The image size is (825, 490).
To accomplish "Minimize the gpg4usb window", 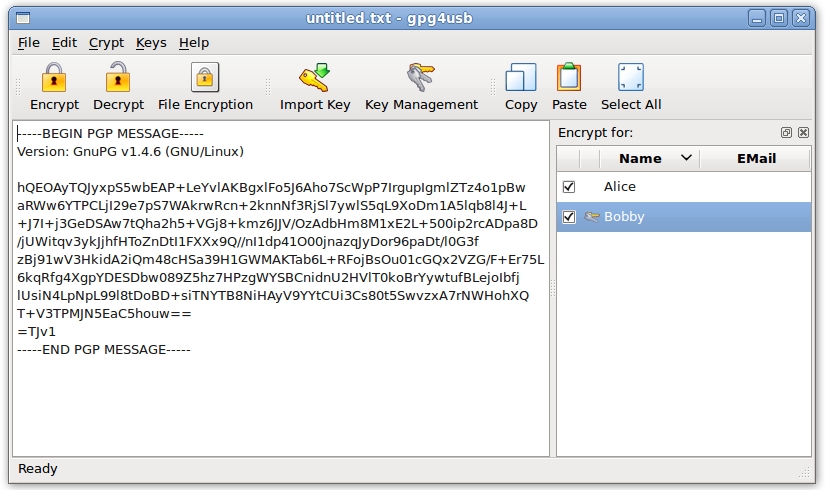I will click(x=757, y=18).
